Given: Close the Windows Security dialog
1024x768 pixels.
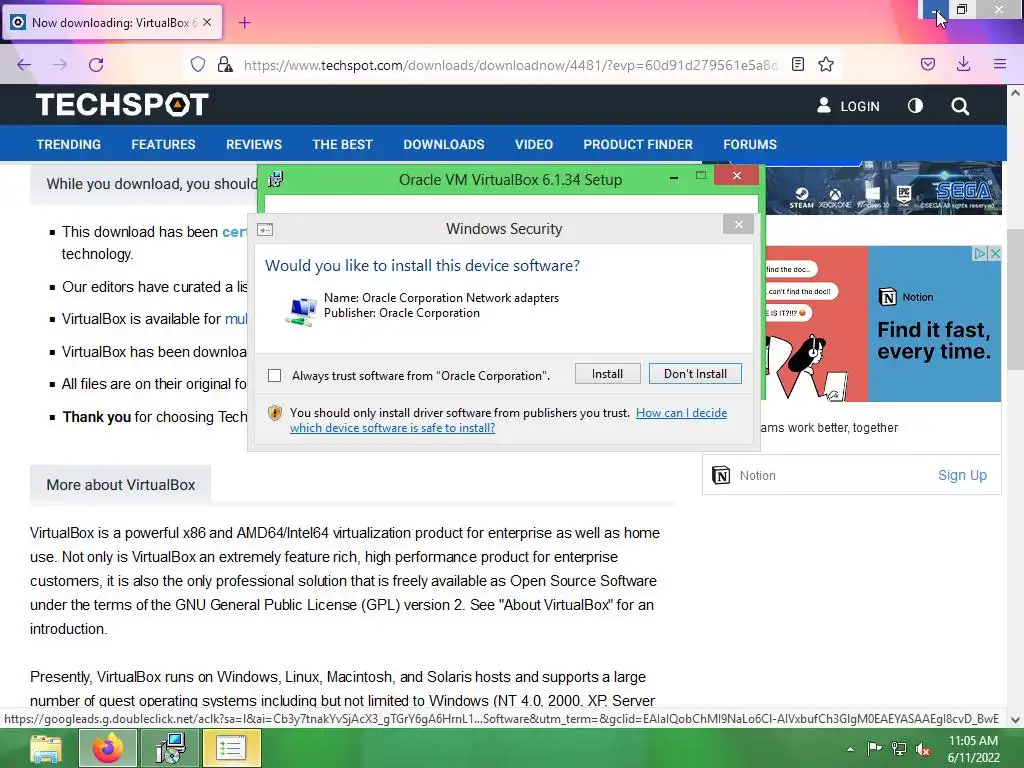Looking at the screenshot, I should (x=739, y=225).
